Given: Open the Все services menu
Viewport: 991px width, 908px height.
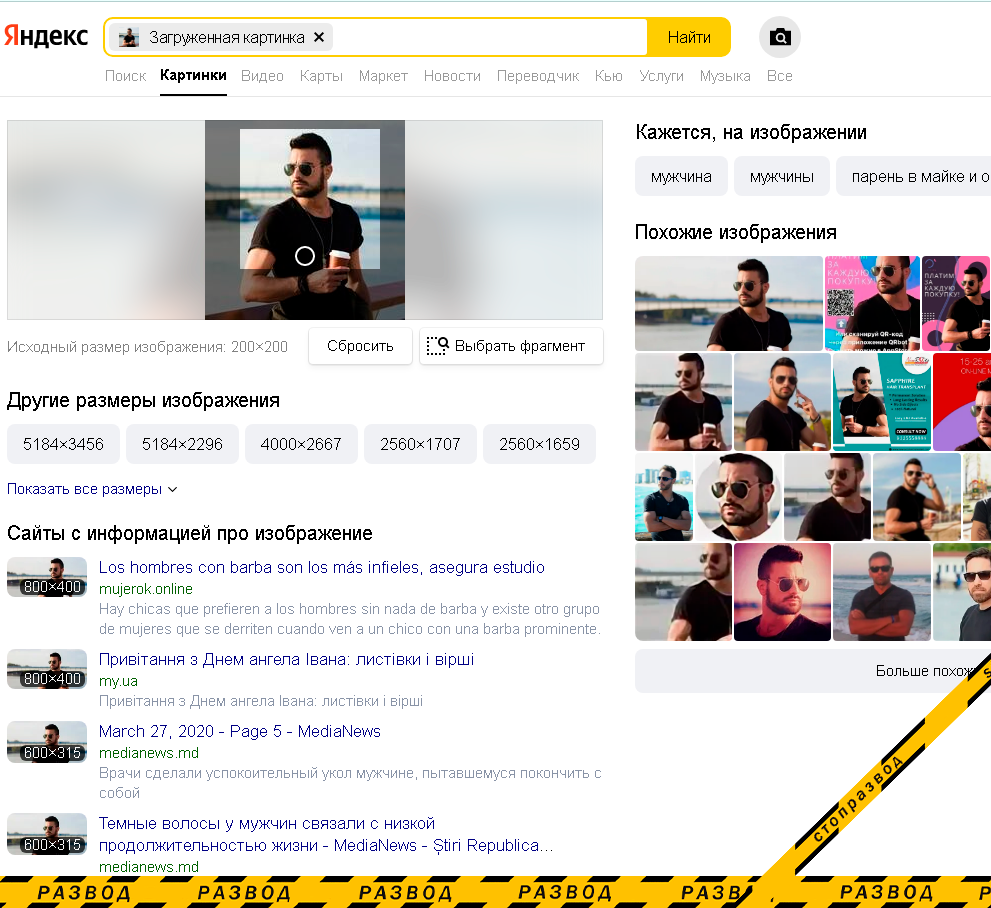Looking at the screenshot, I should tap(779, 76).
